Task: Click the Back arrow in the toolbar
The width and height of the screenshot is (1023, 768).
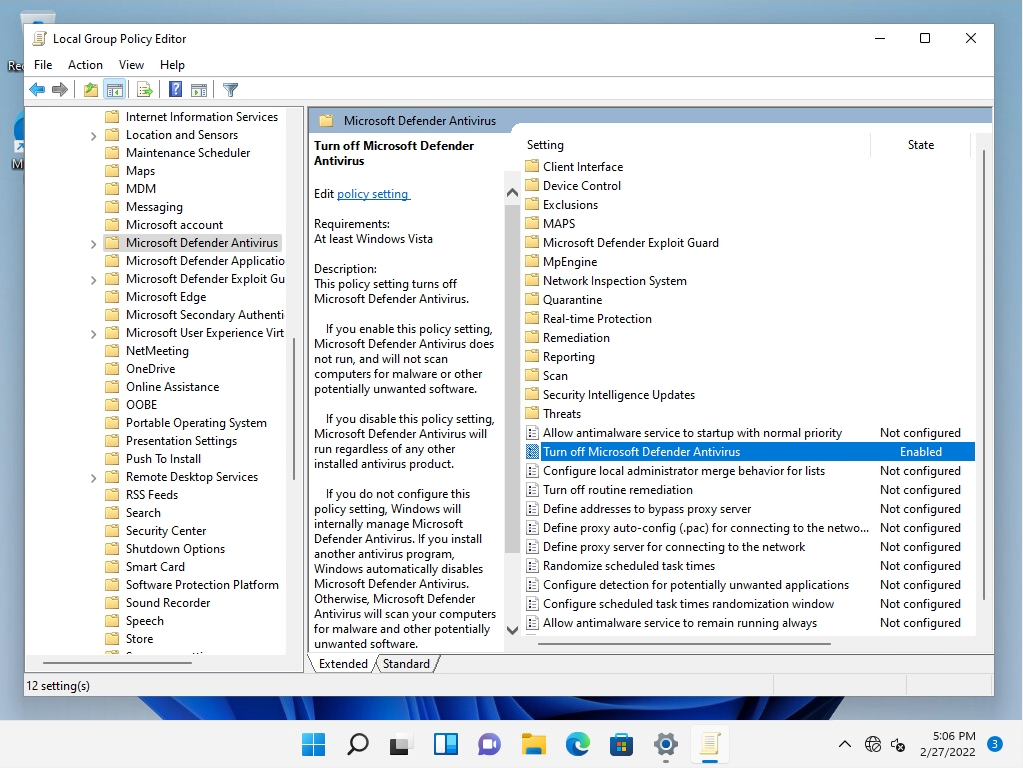Action: [37, 89]
